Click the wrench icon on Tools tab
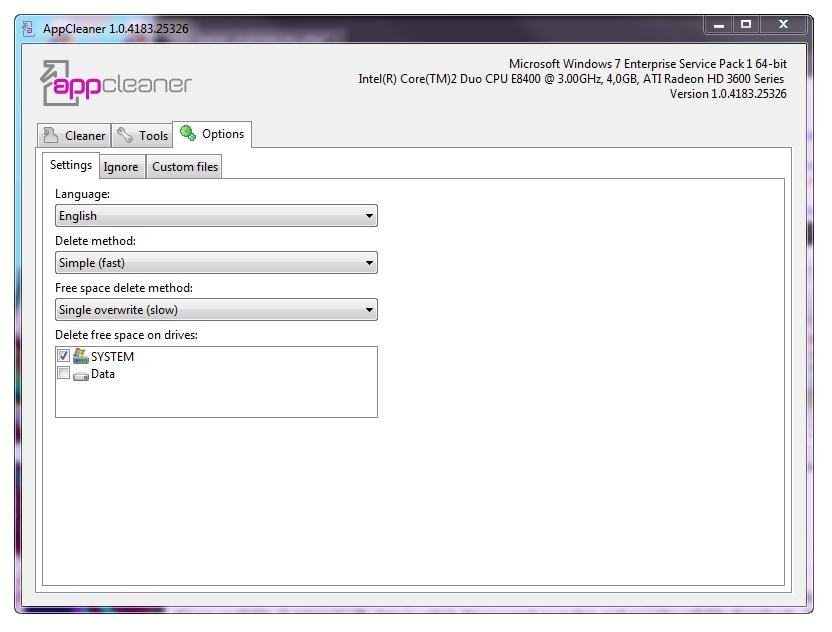This screenshot has width=832, height=632. pos(125,135)
